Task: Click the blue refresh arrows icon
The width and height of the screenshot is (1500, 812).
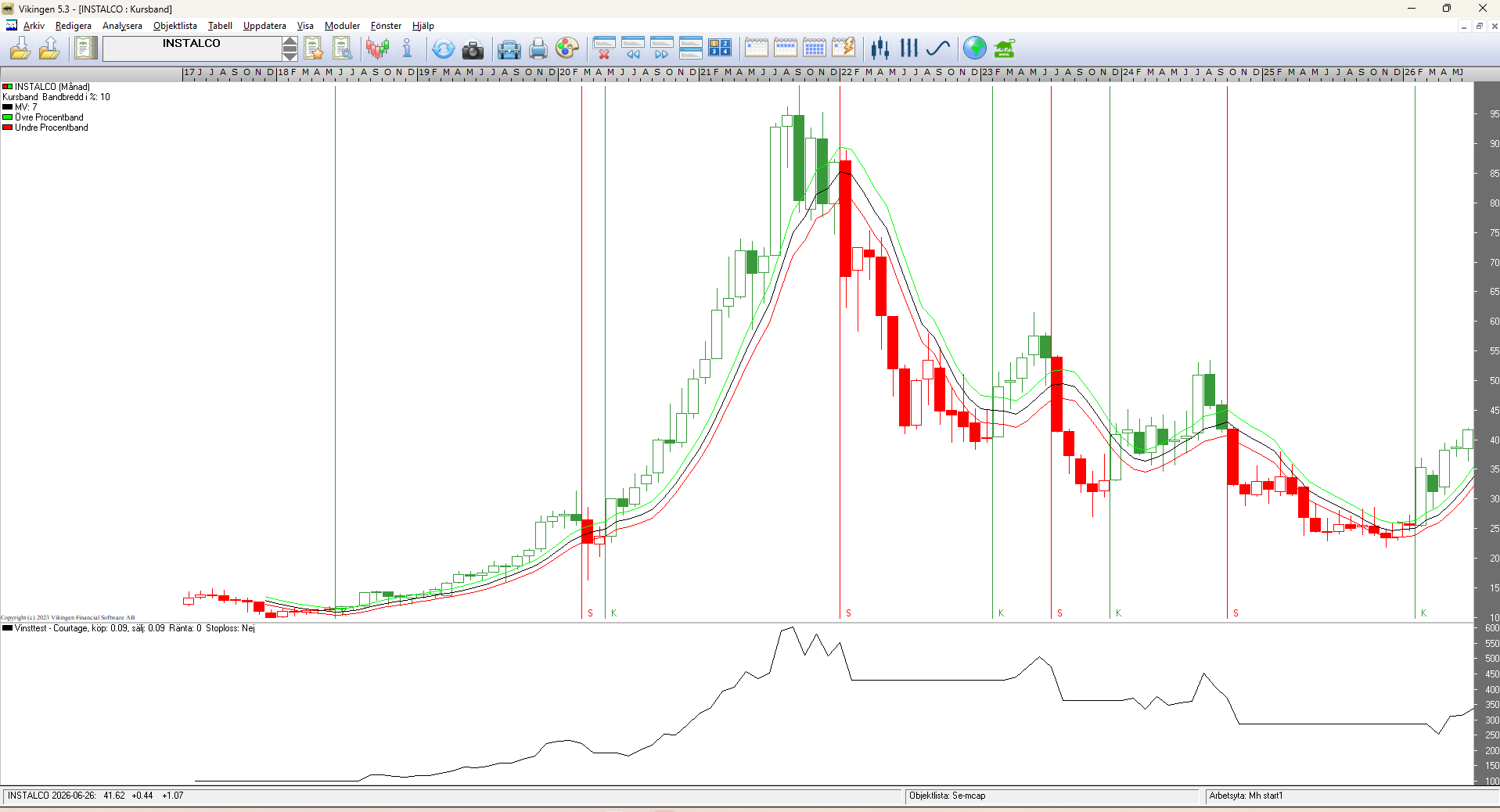Action: (443, 49)
